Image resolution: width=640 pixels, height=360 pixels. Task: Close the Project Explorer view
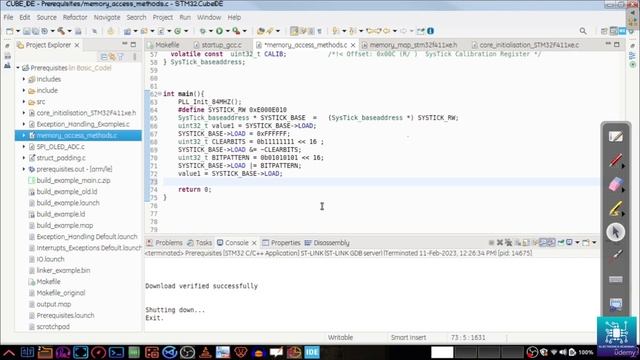coord(77,45)
